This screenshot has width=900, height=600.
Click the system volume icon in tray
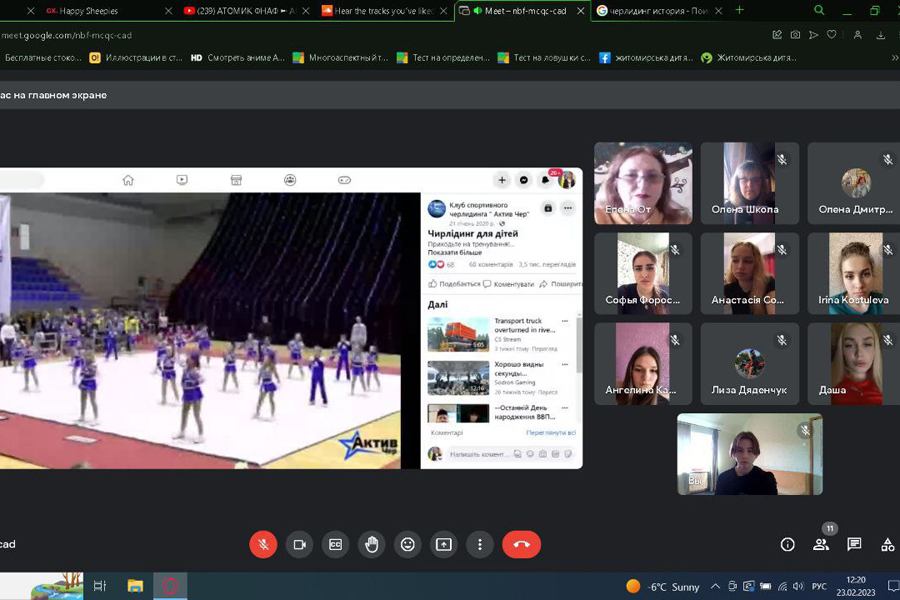pos(798,586)
